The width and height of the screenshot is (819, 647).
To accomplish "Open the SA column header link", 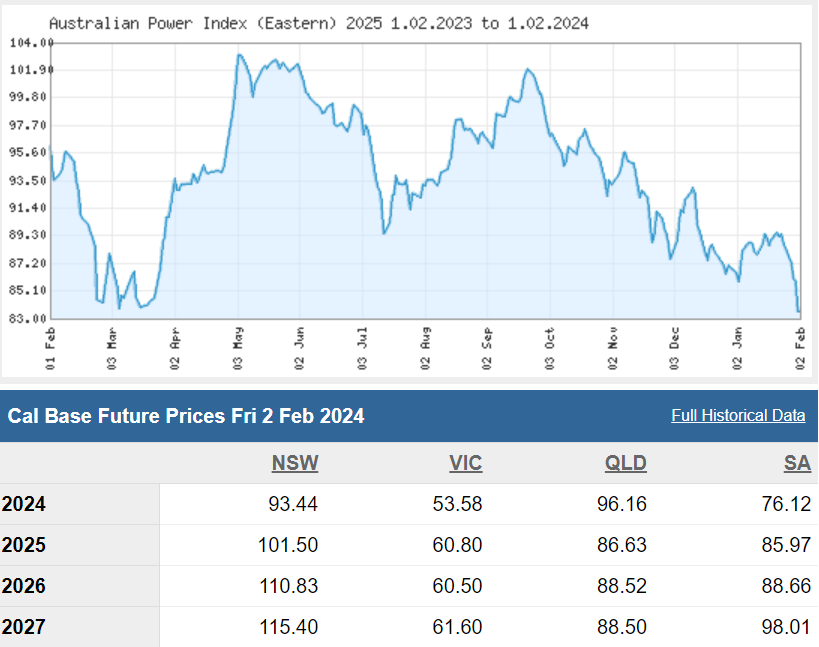I will point(797,463).
